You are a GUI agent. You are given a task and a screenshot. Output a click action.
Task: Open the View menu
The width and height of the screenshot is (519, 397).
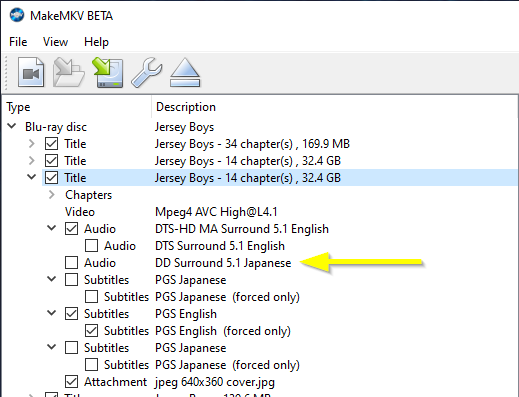point(55,42)
